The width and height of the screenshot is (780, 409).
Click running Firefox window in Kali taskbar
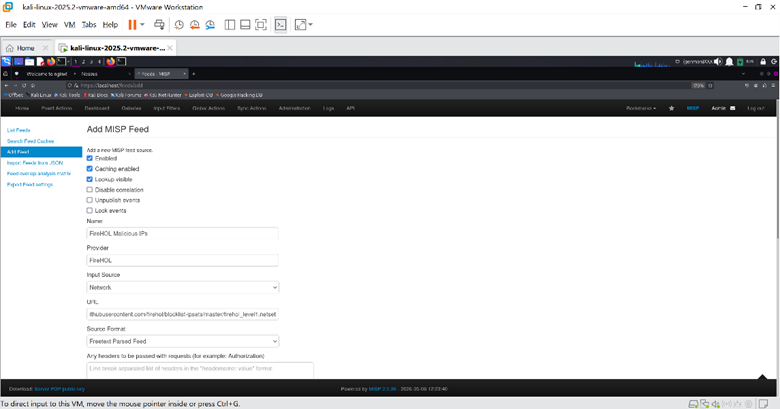110,62
